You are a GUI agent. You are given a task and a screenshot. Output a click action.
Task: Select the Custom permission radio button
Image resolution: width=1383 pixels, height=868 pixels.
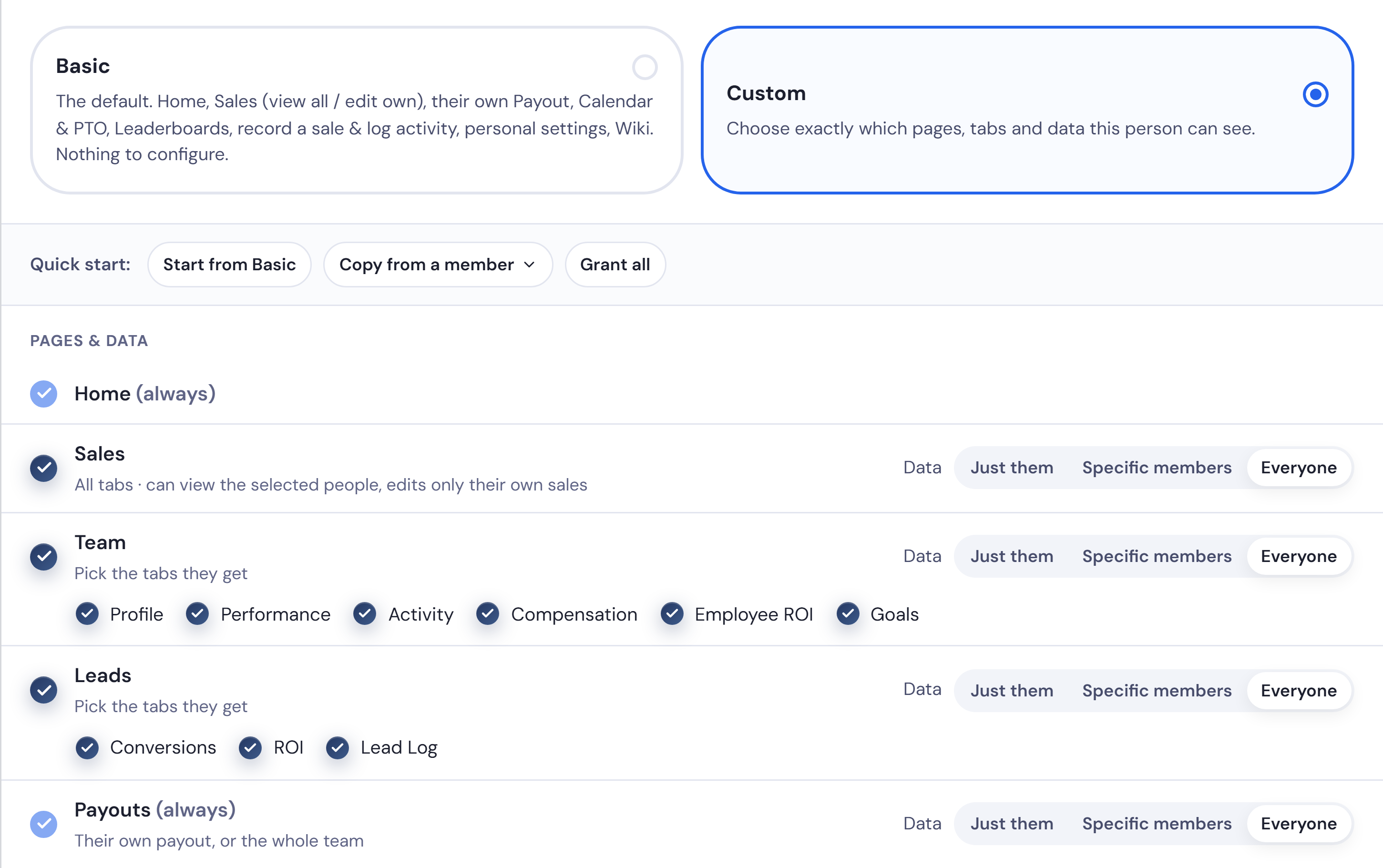[x=1315, y=94]
